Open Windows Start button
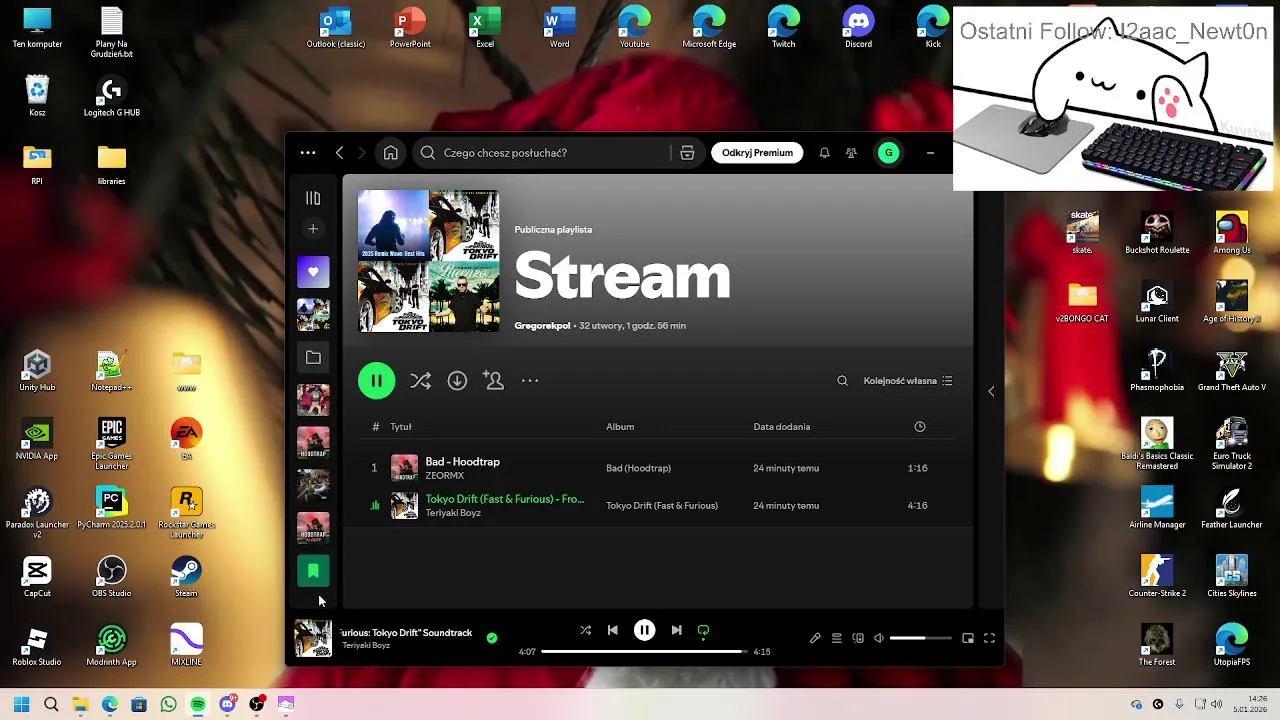Viewport: 1280px width, 720px height. pyautogui.click(x=21, y=705)
